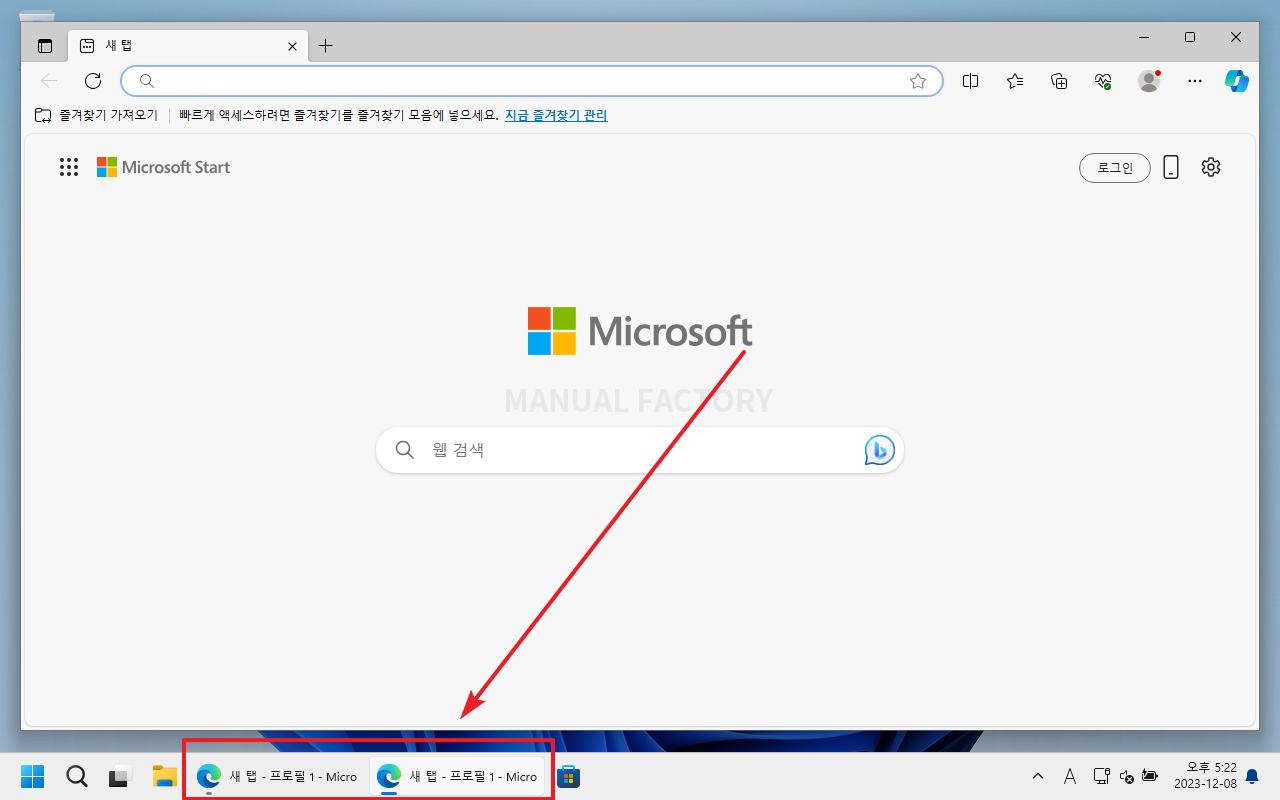Open Browser essentials heart icon
Image resolution: width=1280 pixels, height=800 pixels.
(1104, 81)
